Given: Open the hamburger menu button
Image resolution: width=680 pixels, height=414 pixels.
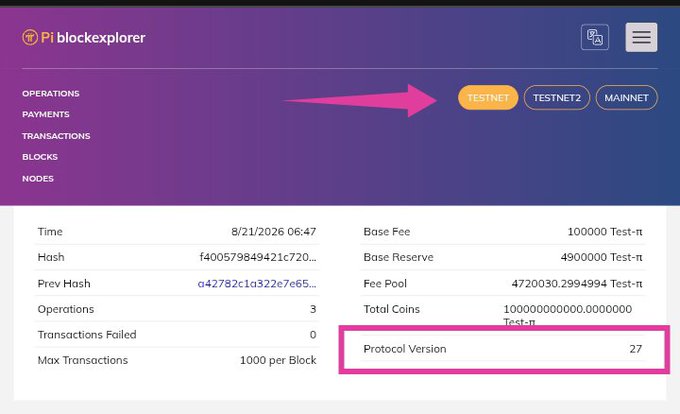Looking at the screenshot, I should coord(641,37).
